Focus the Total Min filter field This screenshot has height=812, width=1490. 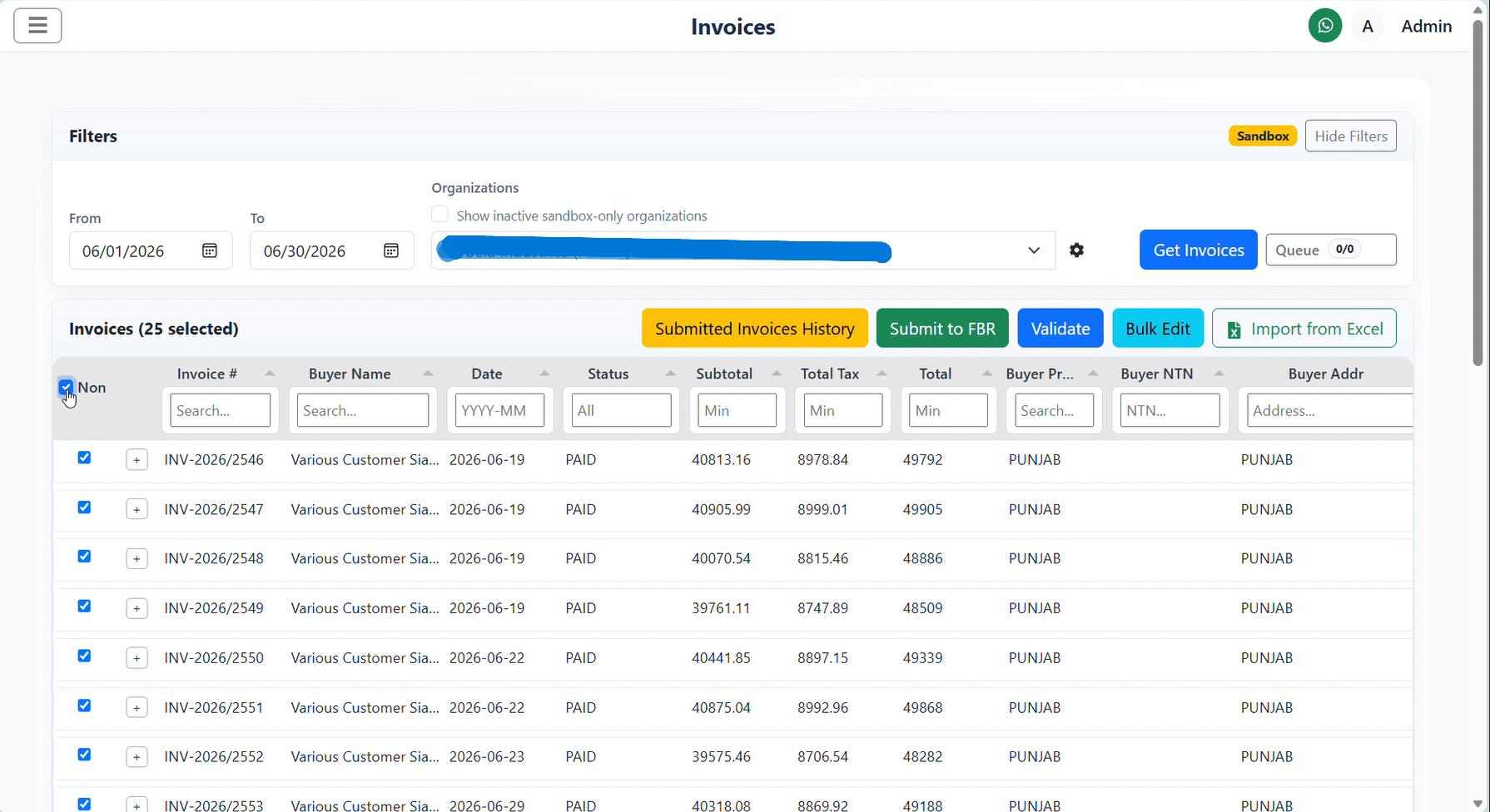tap(948, 410)
